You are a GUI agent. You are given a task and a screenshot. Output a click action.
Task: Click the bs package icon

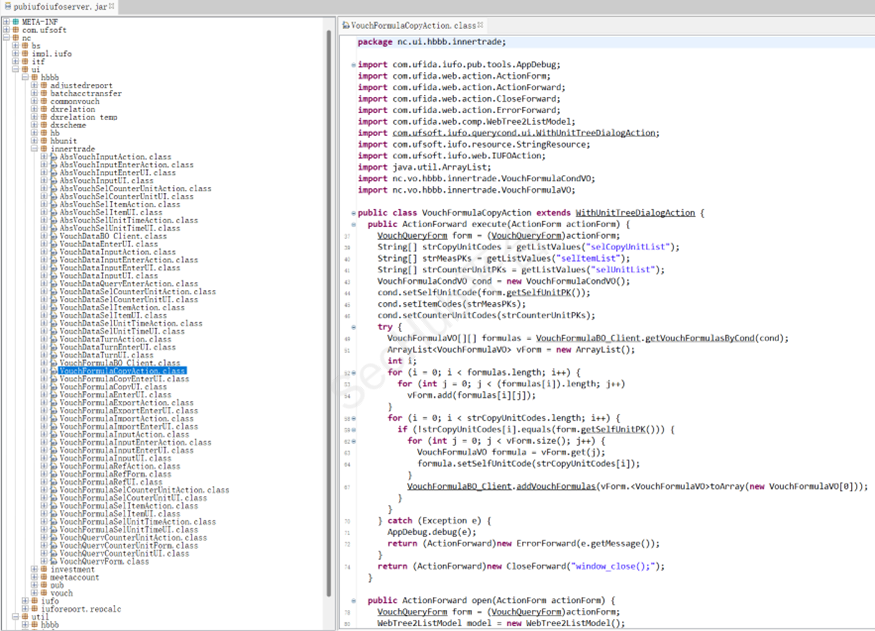pos(25,46)
